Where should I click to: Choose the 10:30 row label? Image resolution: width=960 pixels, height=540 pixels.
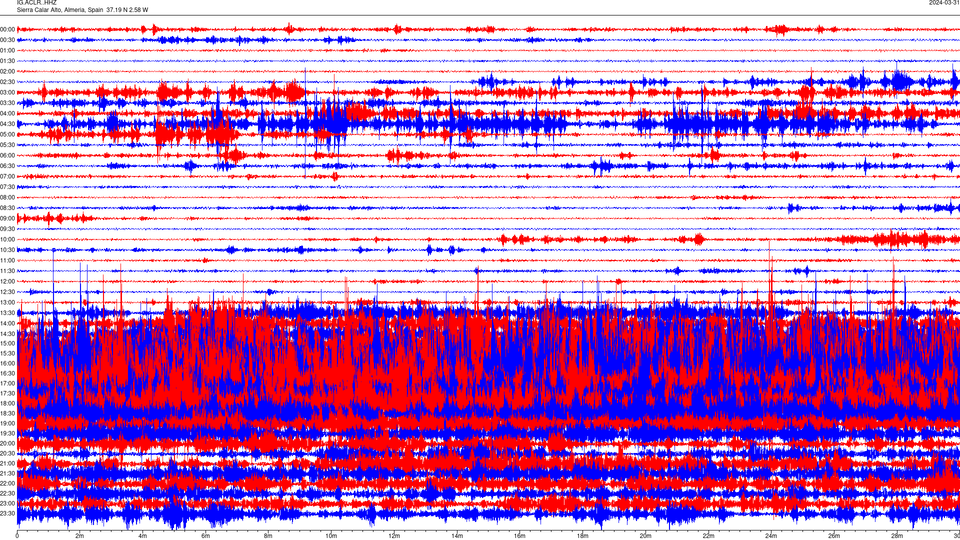point(8,250)
